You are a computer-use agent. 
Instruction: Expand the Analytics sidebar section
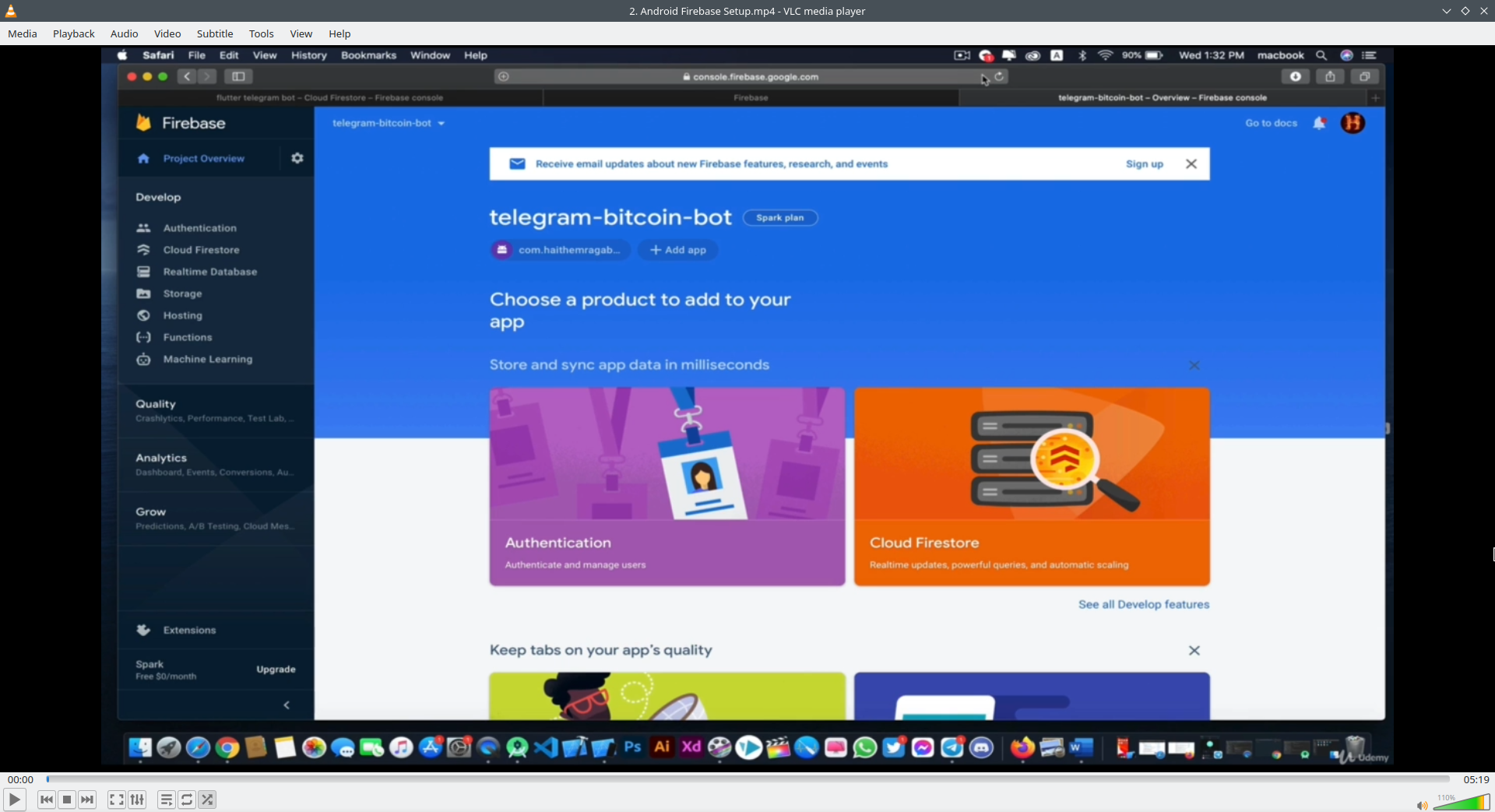(x=216, y=464)
